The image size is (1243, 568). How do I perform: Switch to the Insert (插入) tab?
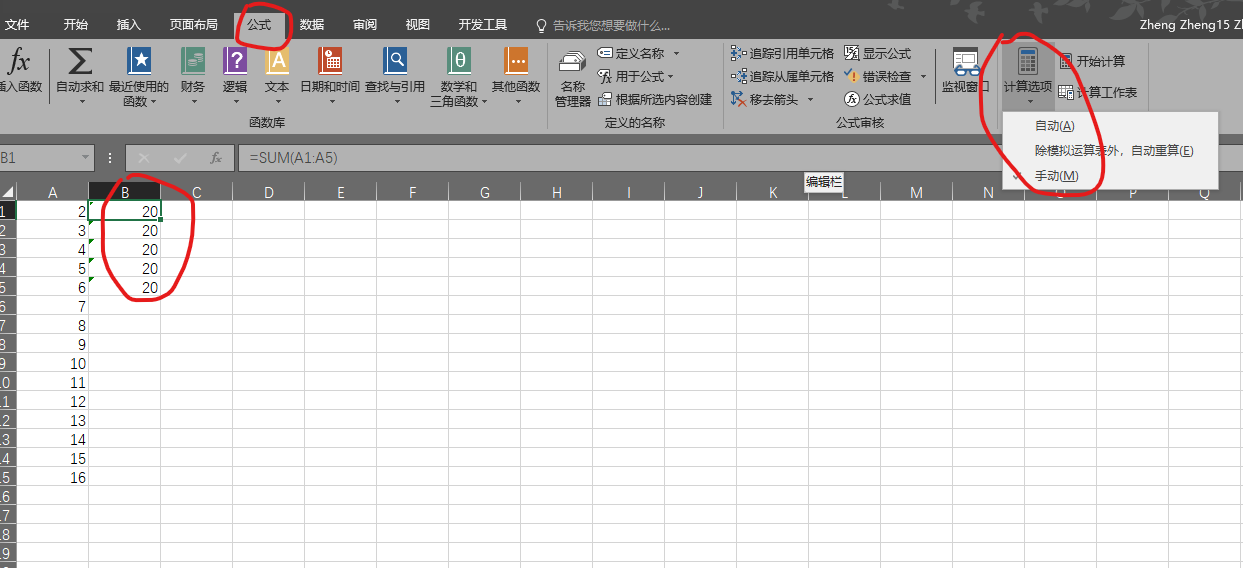128,24
